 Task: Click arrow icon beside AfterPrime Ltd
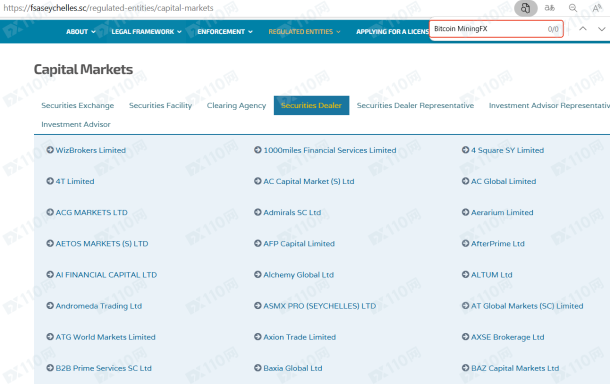(x=465, y=243)
